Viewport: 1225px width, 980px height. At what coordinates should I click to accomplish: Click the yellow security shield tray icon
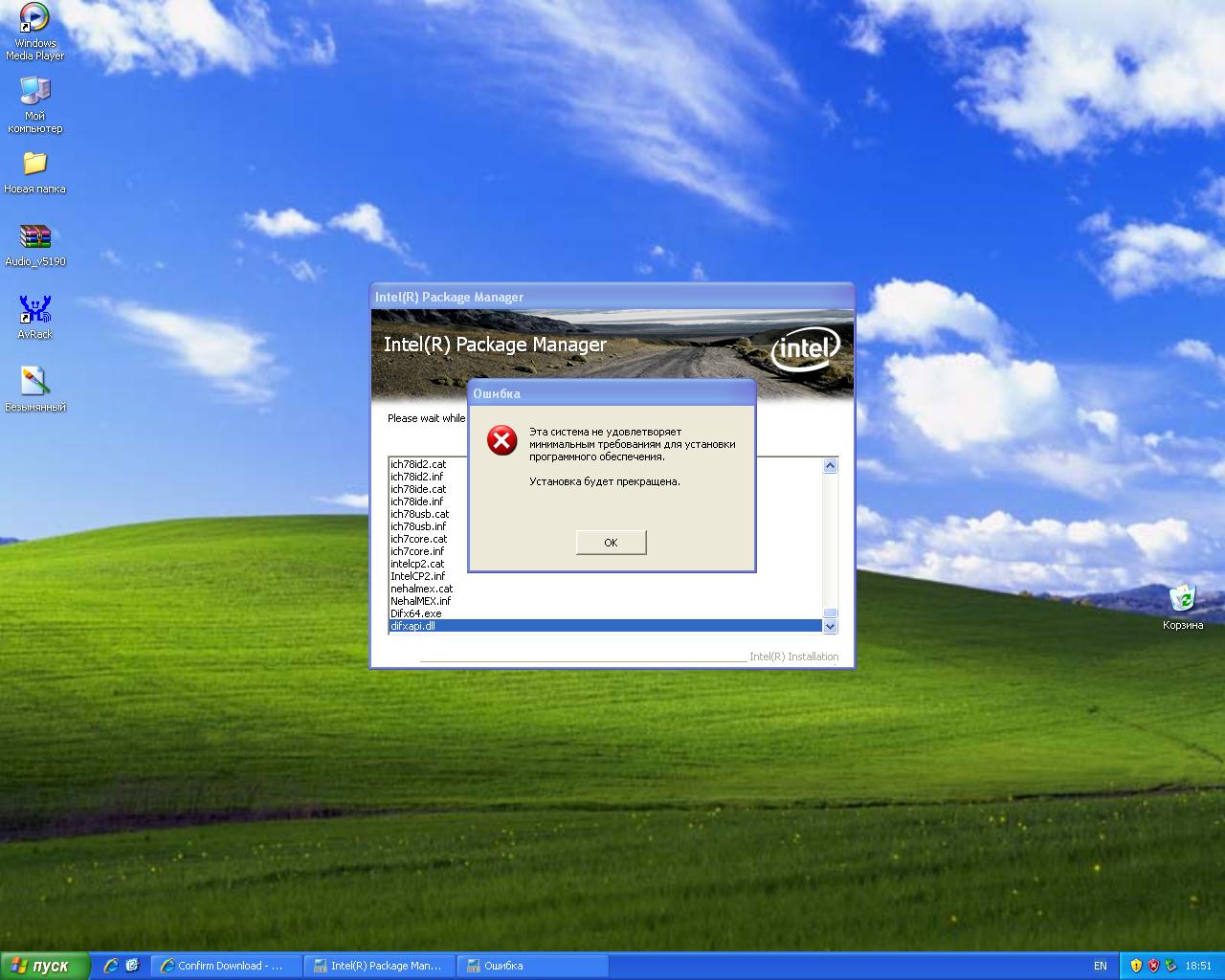click(1136, 966)
